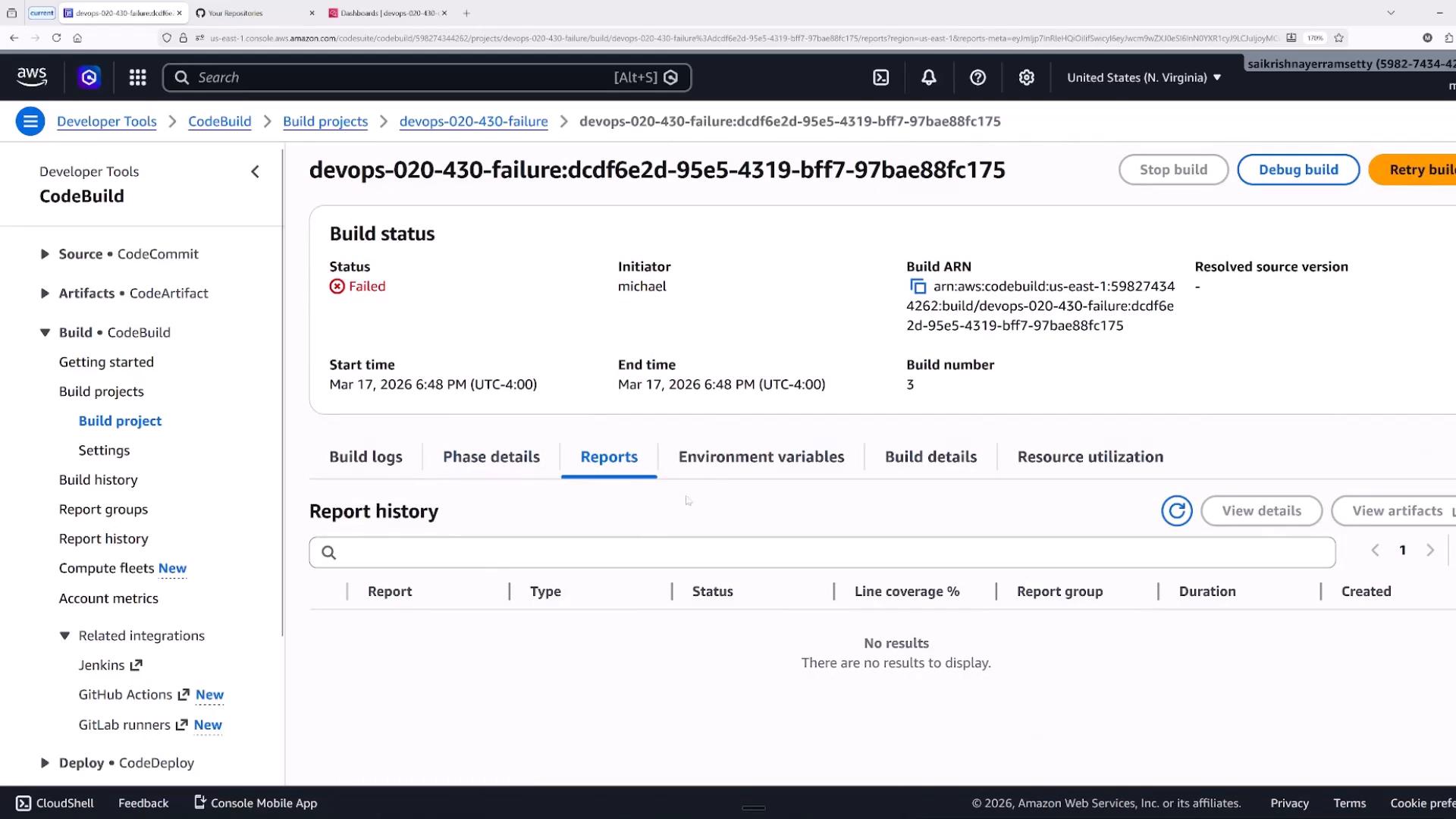Click the Retry build button

(1412, 170)
